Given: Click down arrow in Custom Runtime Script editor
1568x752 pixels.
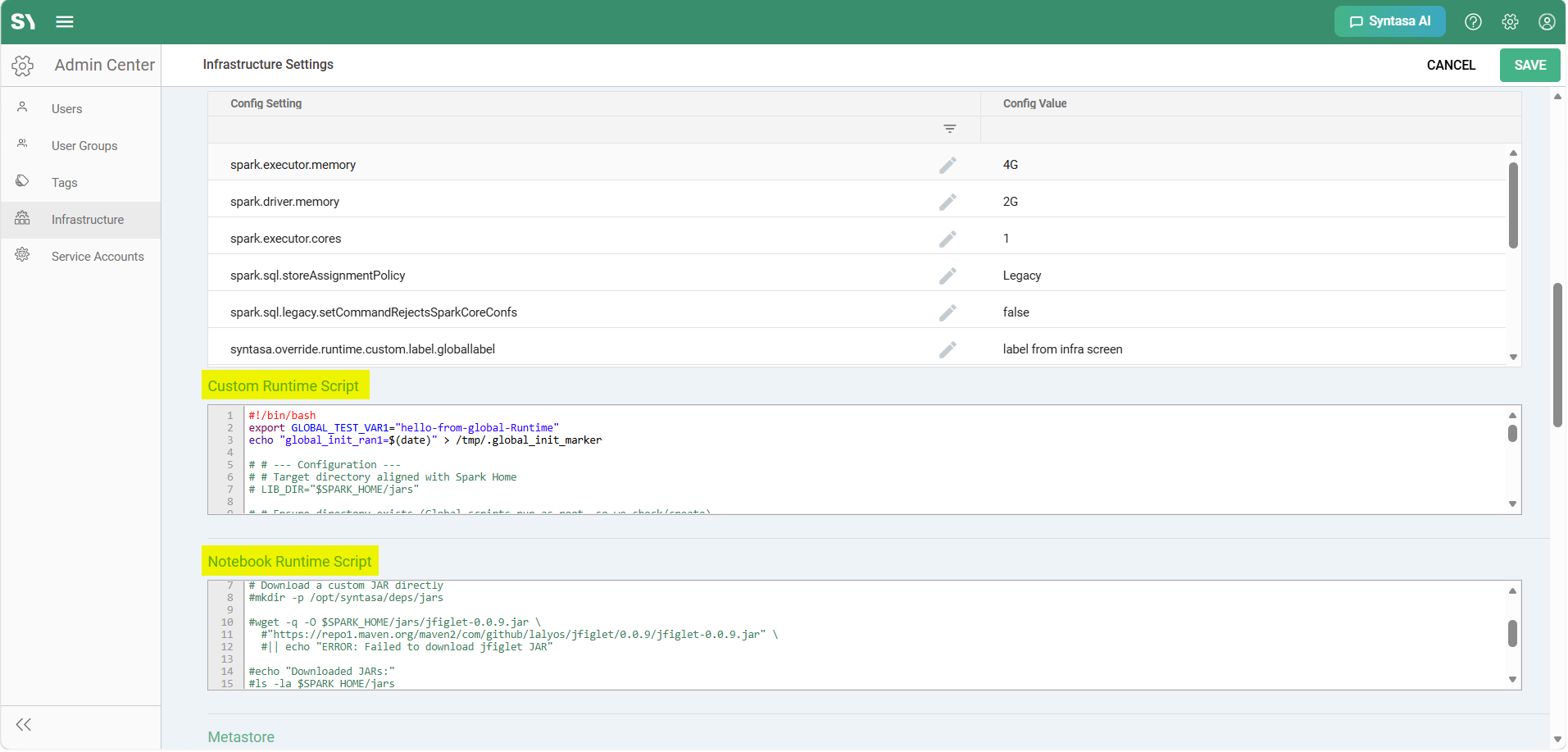Looking at the screenshot, I should click(1512, 504).
